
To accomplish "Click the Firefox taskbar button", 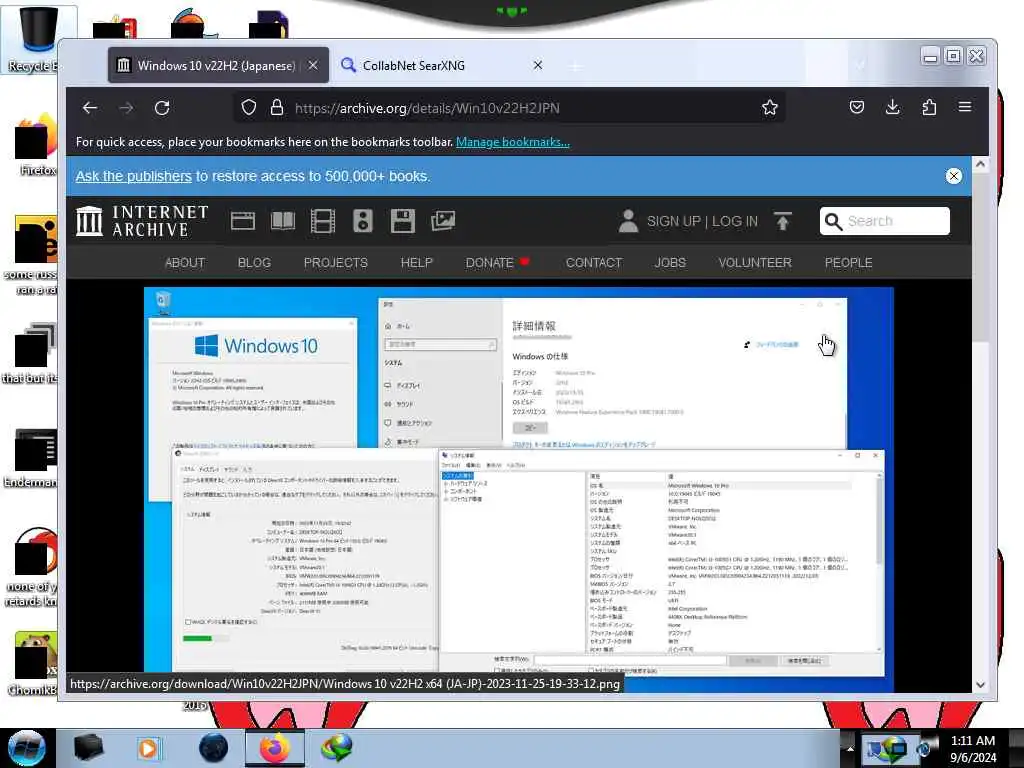I will [x=275, y=748].
